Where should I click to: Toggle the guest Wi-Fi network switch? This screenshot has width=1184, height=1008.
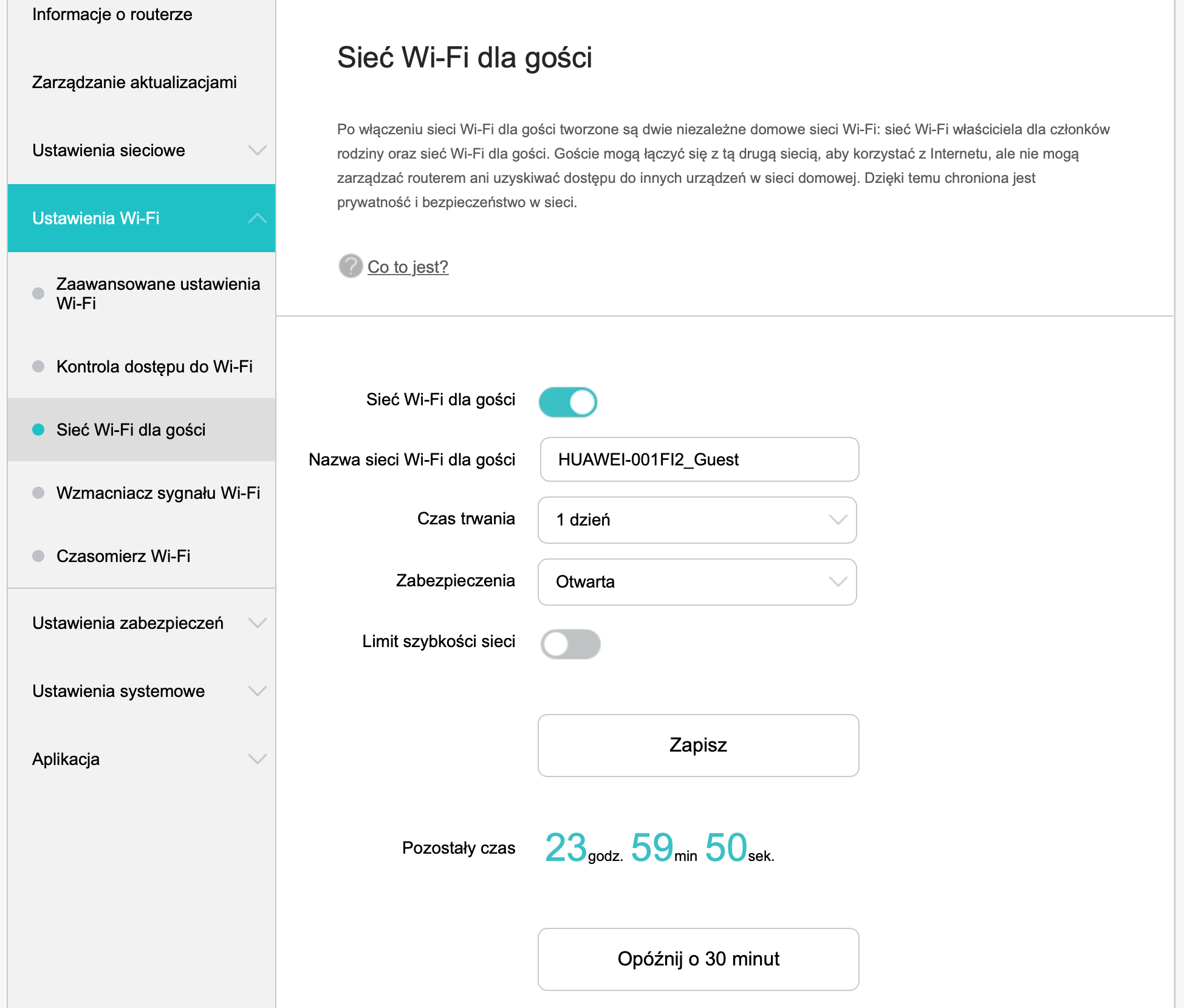(568, 402)
